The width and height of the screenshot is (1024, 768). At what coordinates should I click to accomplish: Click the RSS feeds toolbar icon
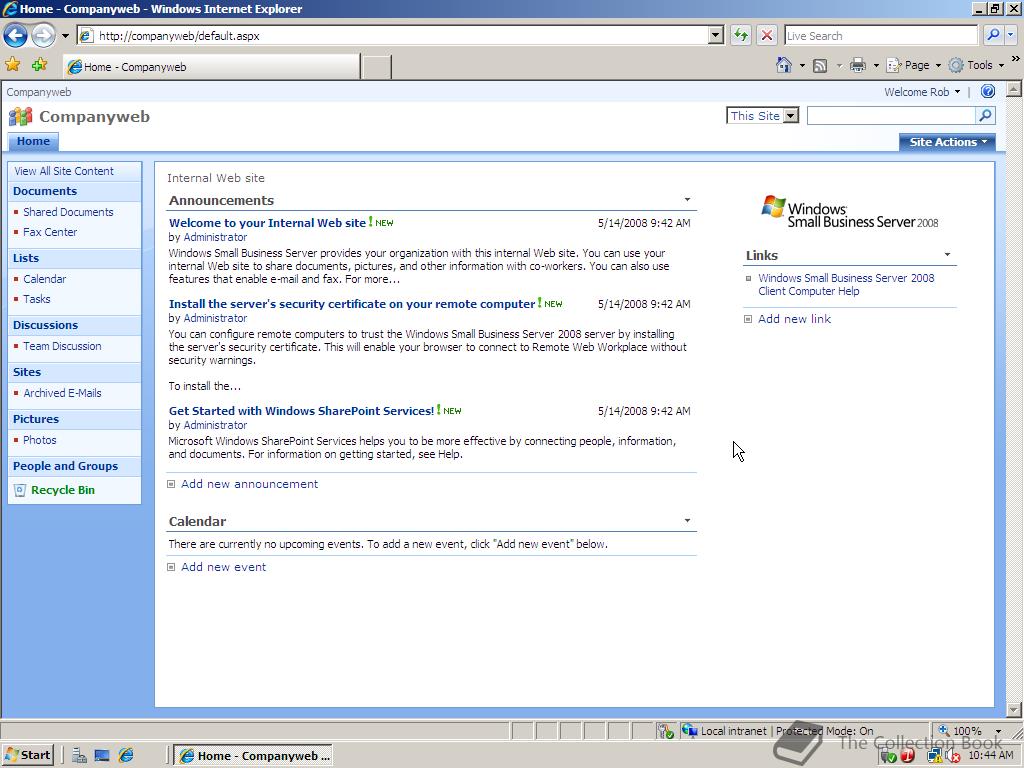pos(820,65)
